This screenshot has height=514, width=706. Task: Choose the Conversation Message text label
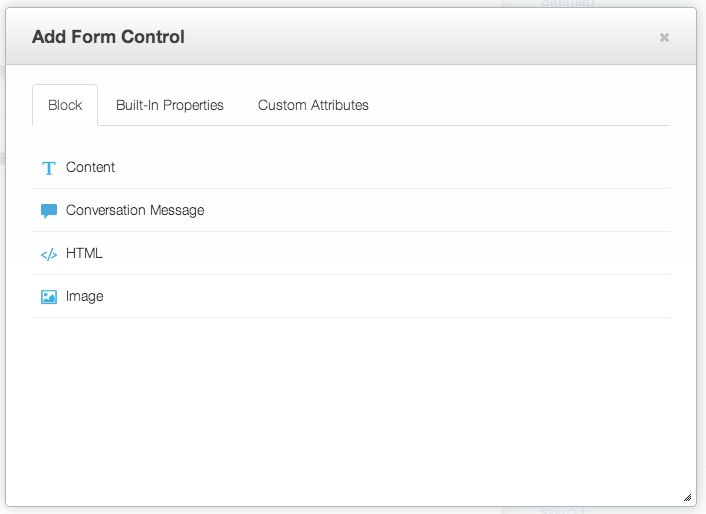135,210
